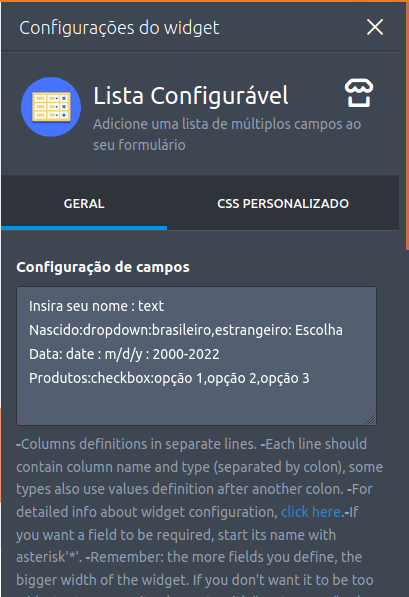Click the Lista Configurável round widget icon

point(51,107)
